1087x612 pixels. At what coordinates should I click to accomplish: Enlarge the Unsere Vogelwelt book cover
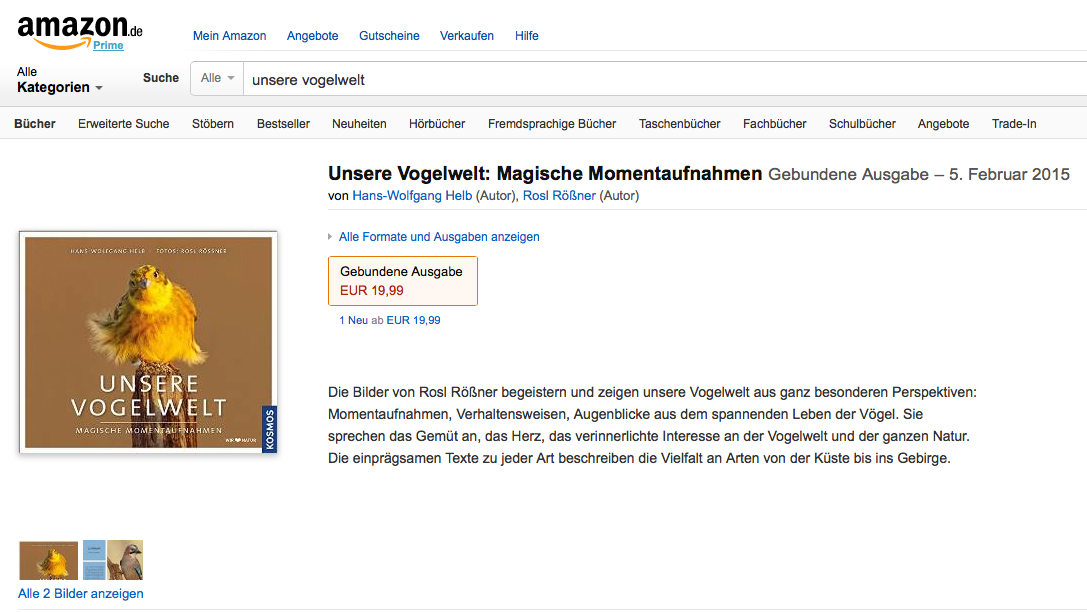[148, 342]
